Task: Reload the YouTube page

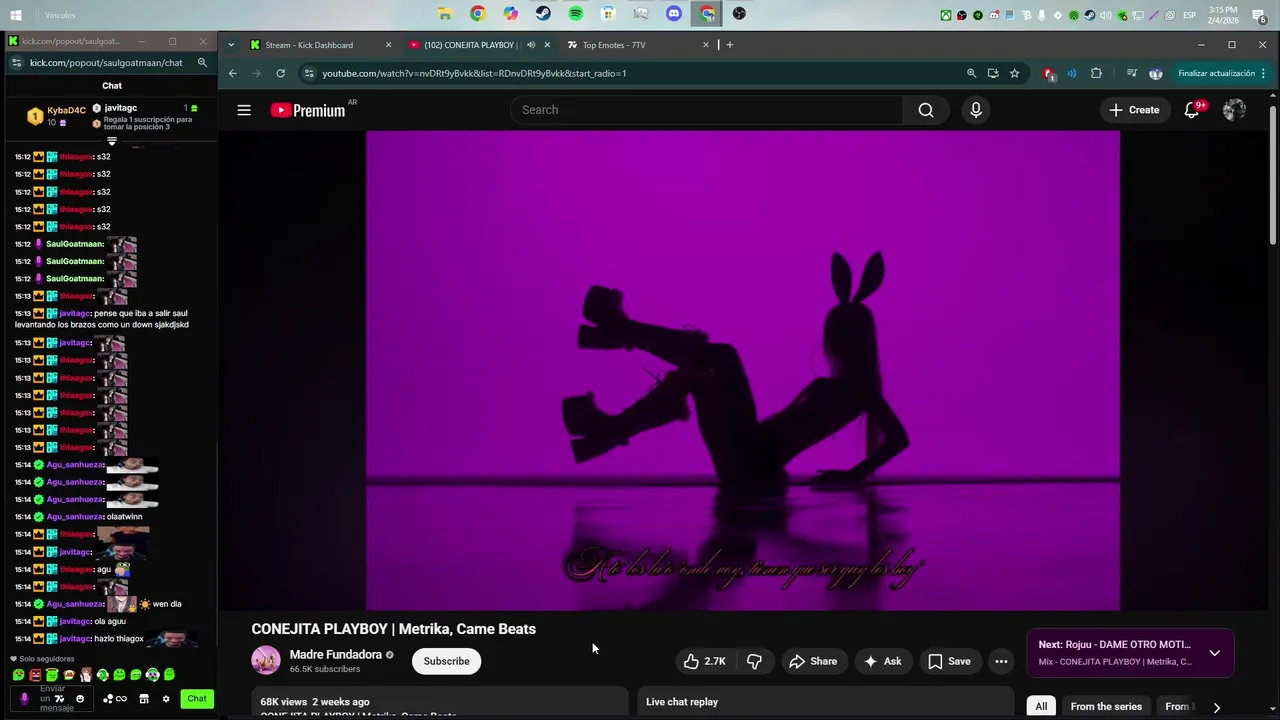Action: point(281,73)
